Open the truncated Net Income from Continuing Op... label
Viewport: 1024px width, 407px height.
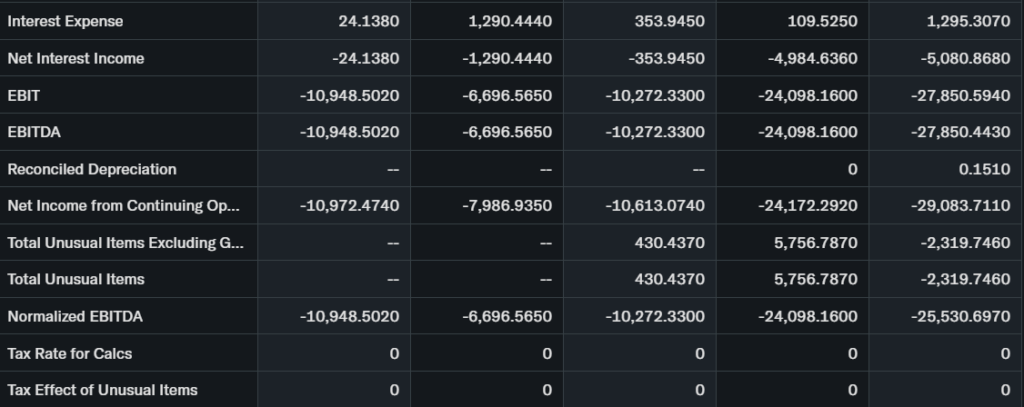(124, 206)
